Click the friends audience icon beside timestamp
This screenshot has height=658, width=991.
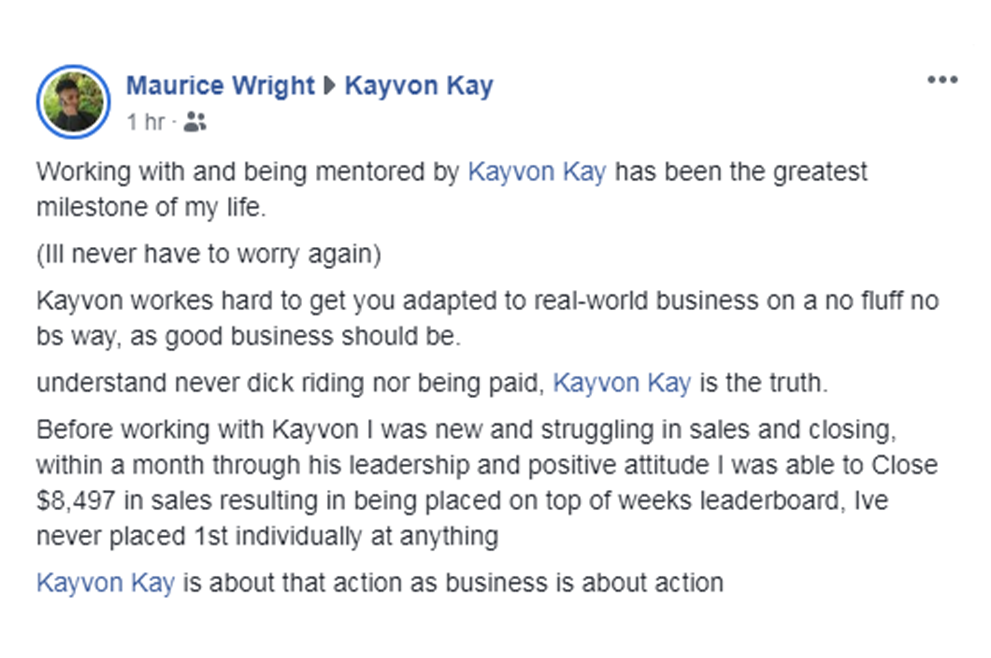[x=196, y=122]
